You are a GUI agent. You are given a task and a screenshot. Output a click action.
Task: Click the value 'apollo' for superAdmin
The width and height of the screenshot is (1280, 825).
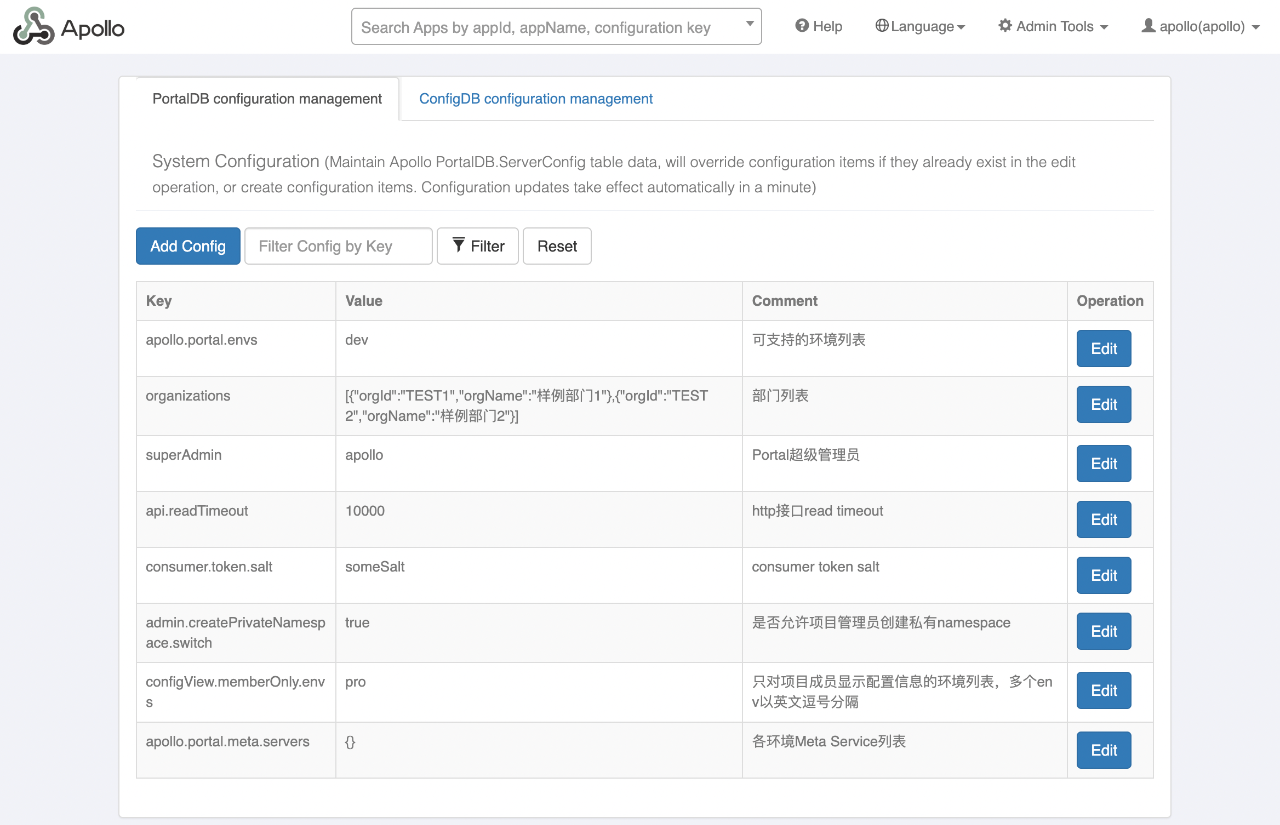(364, 455)
